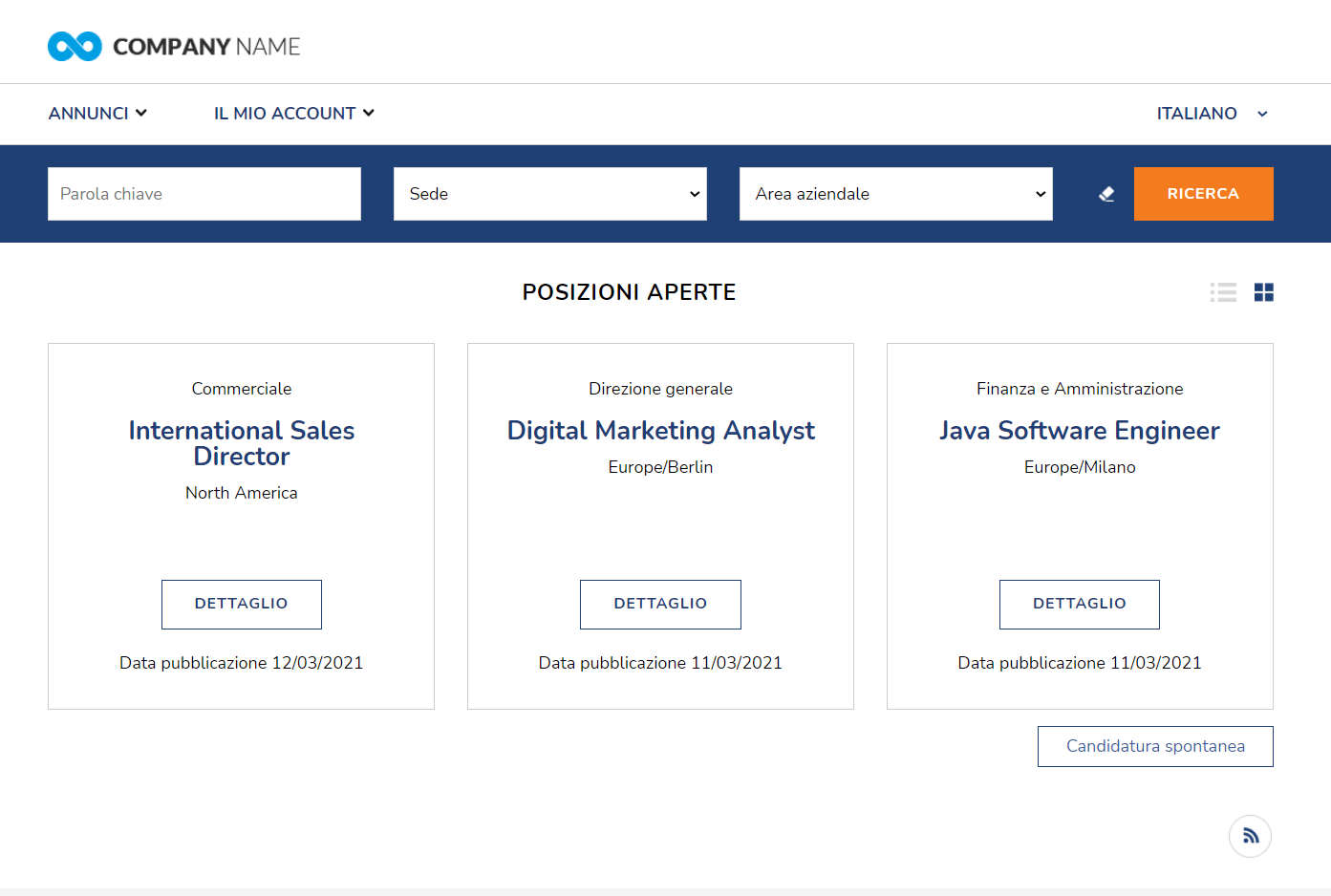Click the Europe/Milano location text
The width and height of the screenshot is (1331, 896).
coord(1080,467)
